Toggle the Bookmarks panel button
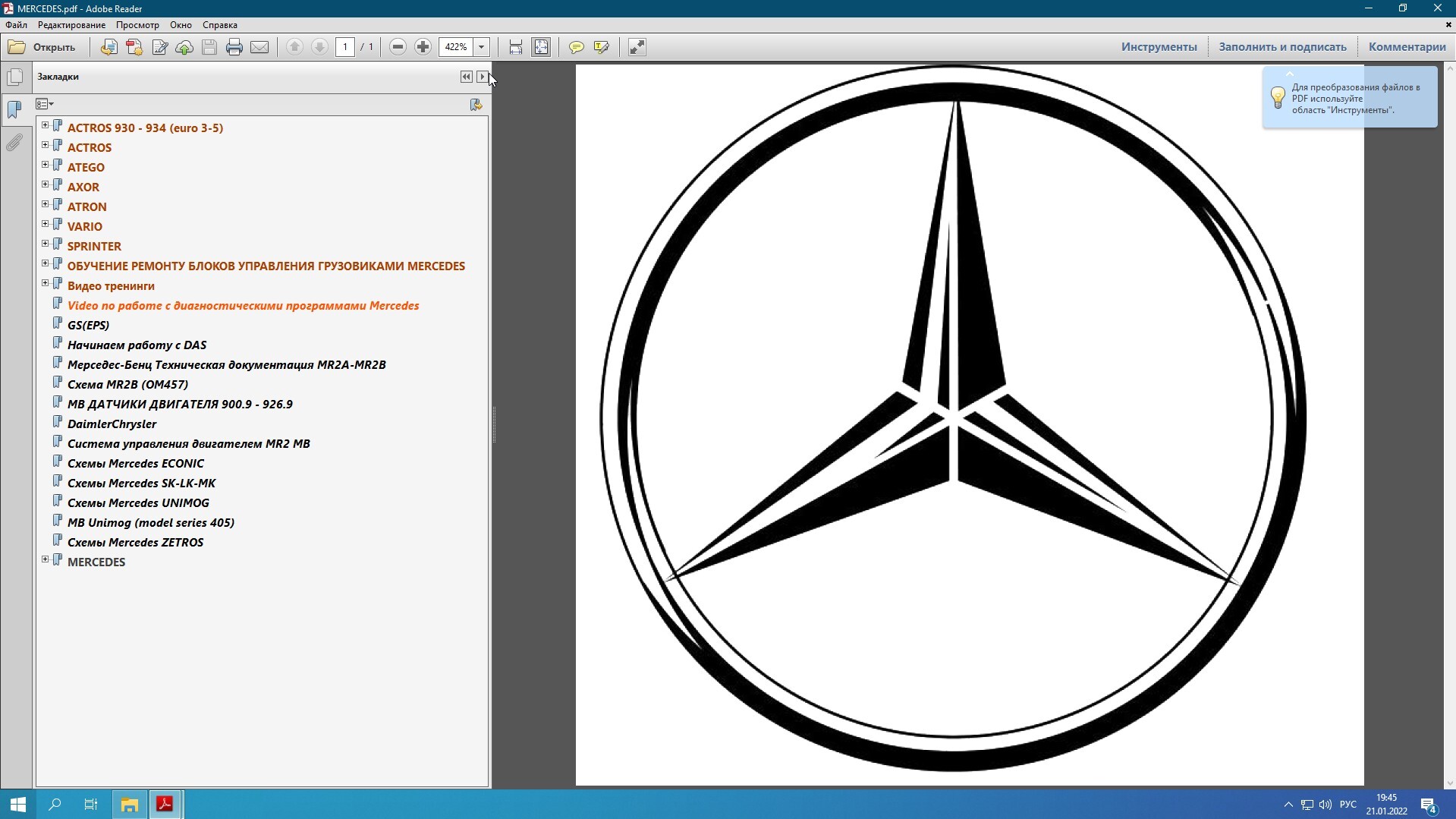 pyautogui.click(x=14, y=109)
